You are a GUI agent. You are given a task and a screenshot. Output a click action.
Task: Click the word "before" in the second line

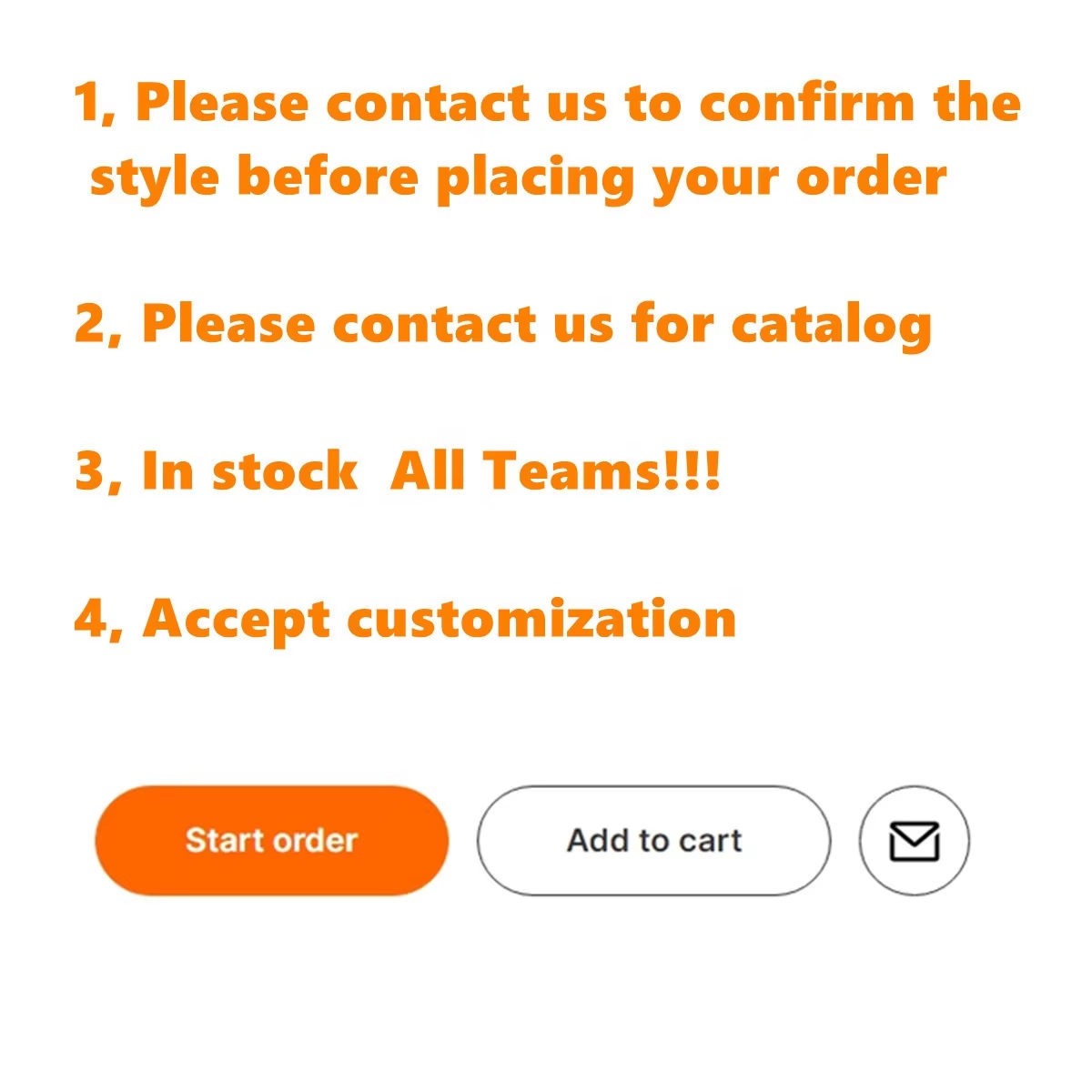click(x=328, y=177)
